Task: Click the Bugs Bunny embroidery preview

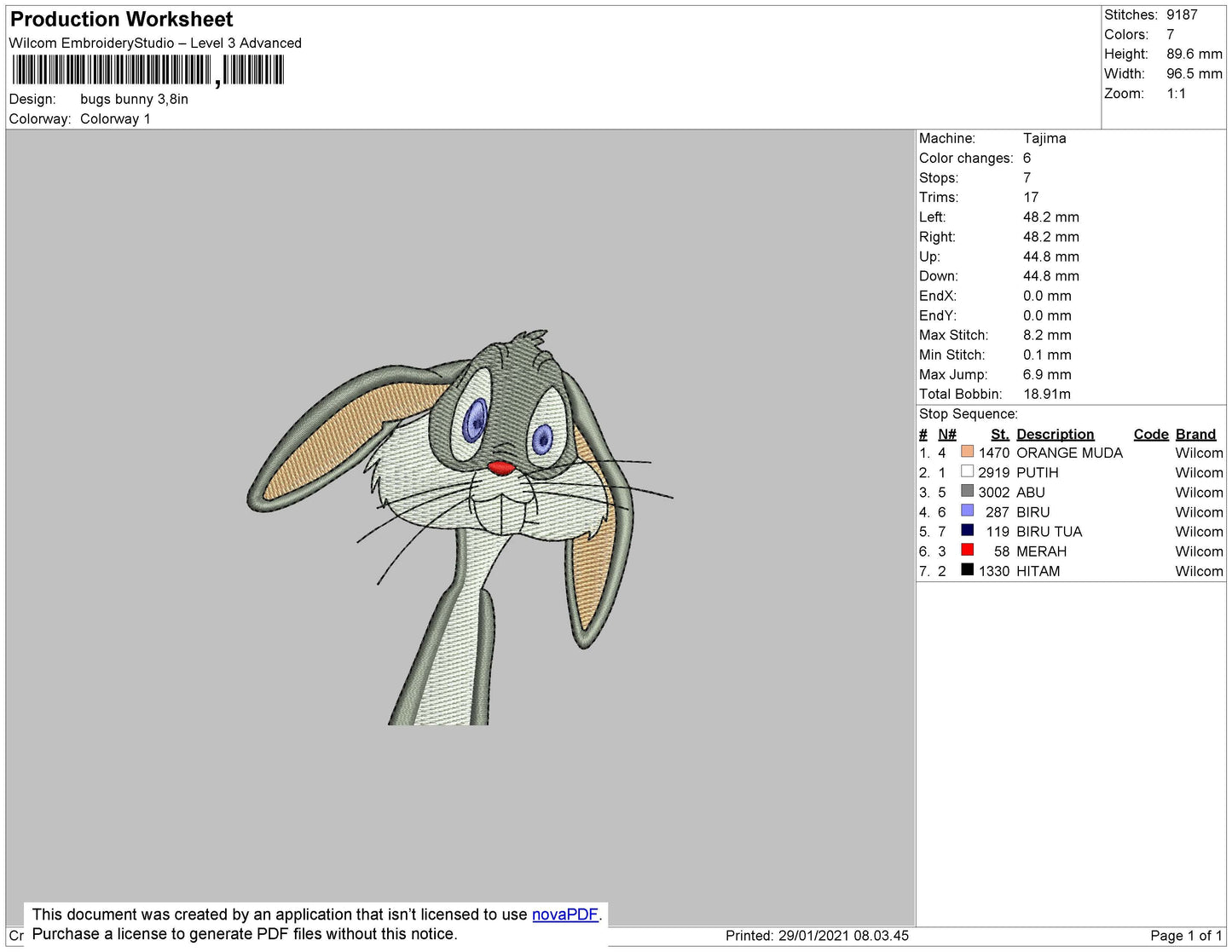Action: (x=460, y=527)
